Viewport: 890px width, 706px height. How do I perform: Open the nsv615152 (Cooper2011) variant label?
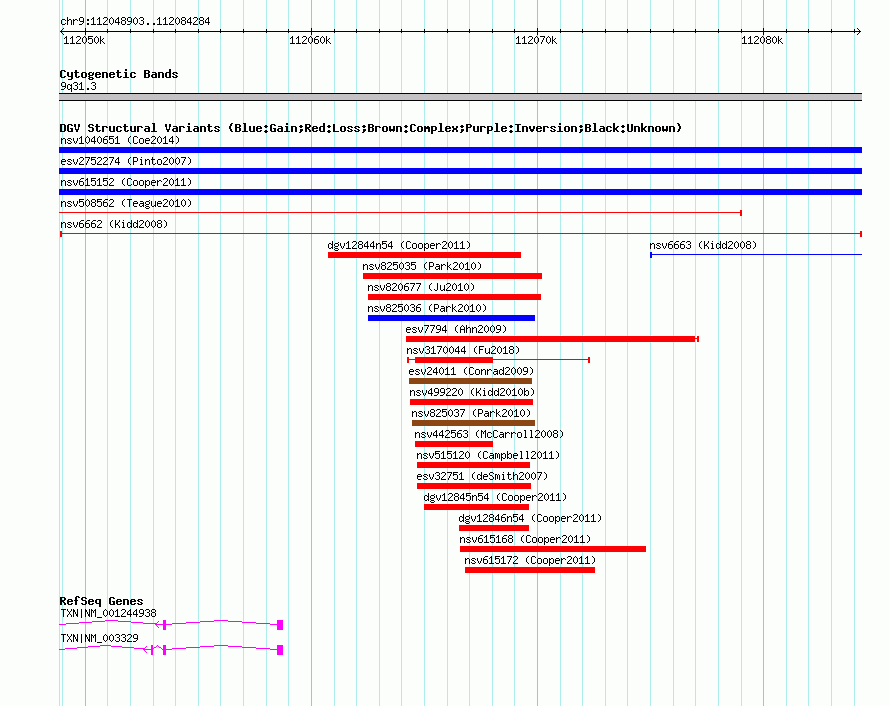point(126,182)
